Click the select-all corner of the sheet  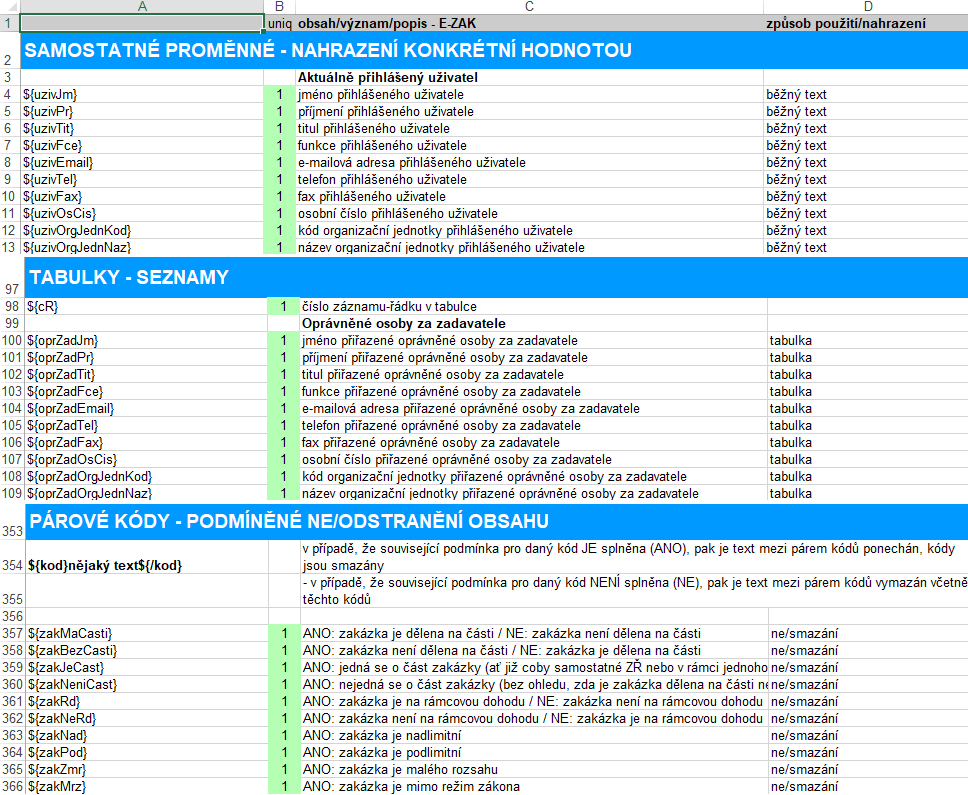point(9,6)
